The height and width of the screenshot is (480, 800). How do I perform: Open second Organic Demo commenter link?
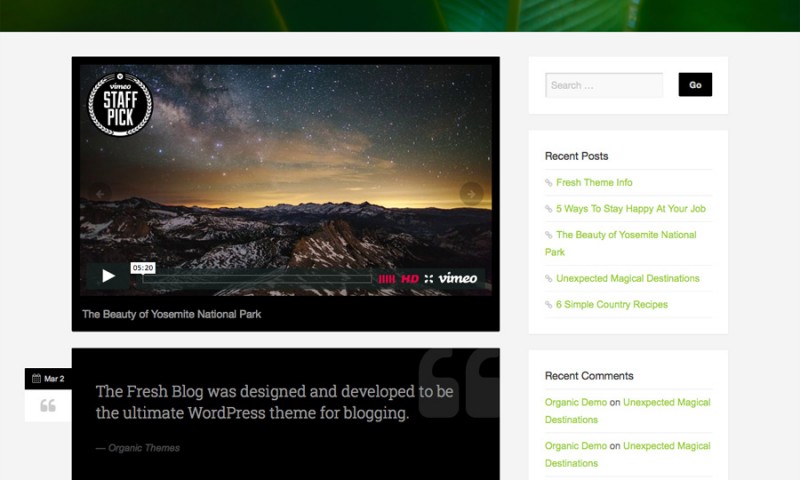576,446
